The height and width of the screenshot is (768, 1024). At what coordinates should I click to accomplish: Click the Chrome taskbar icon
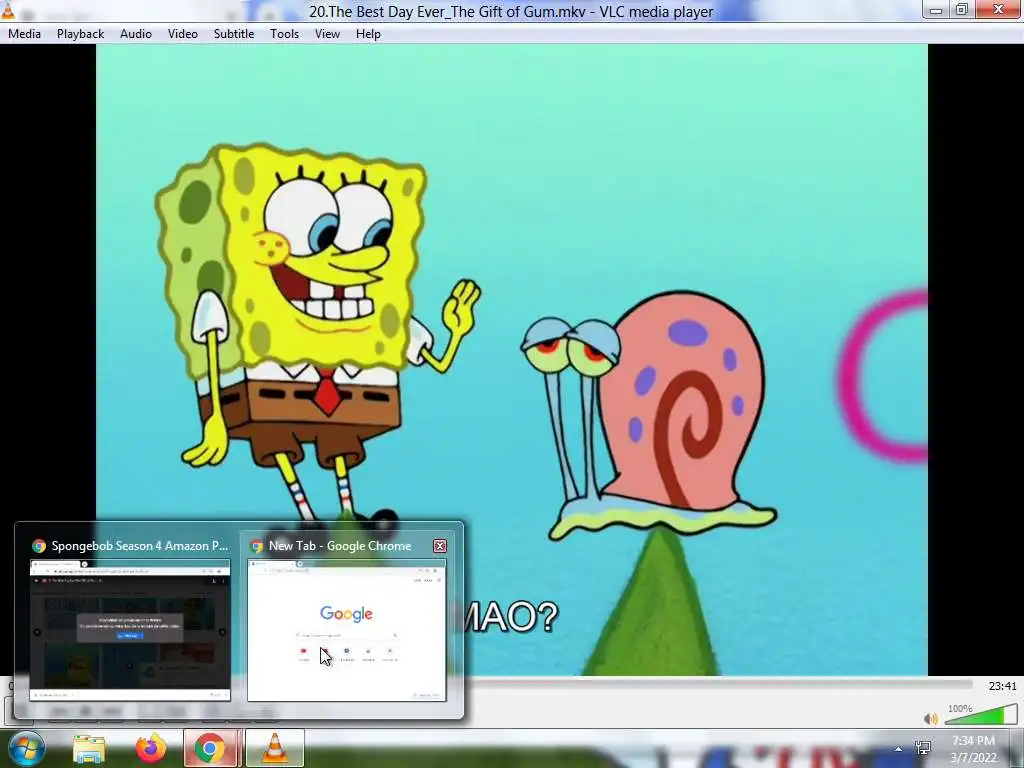click(210, 749)
